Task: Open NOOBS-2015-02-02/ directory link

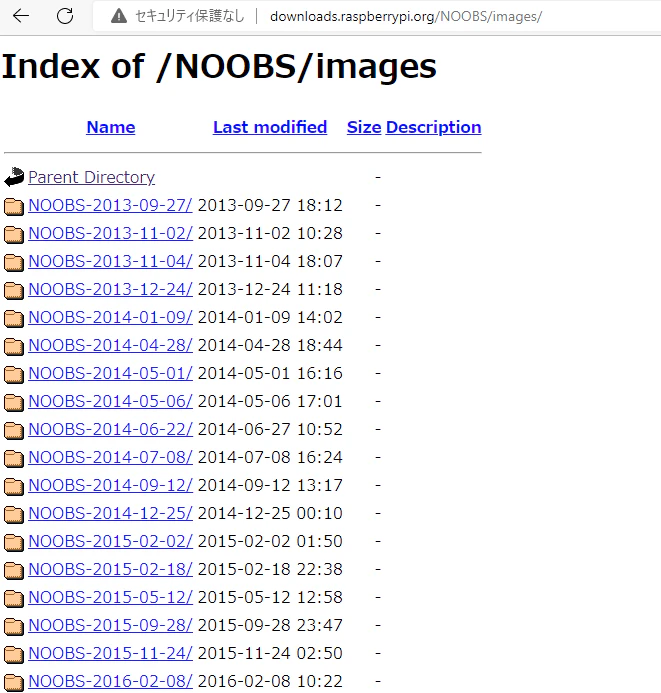Action: [110, 541]
